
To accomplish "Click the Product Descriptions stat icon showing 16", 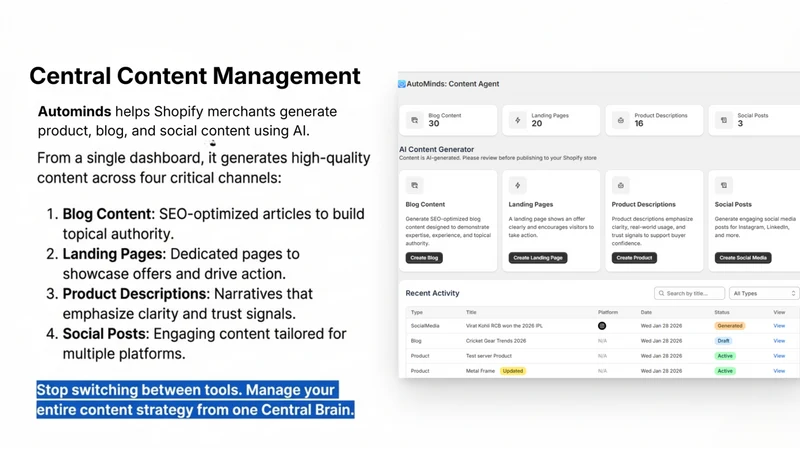I will click(x=620, y=120).
